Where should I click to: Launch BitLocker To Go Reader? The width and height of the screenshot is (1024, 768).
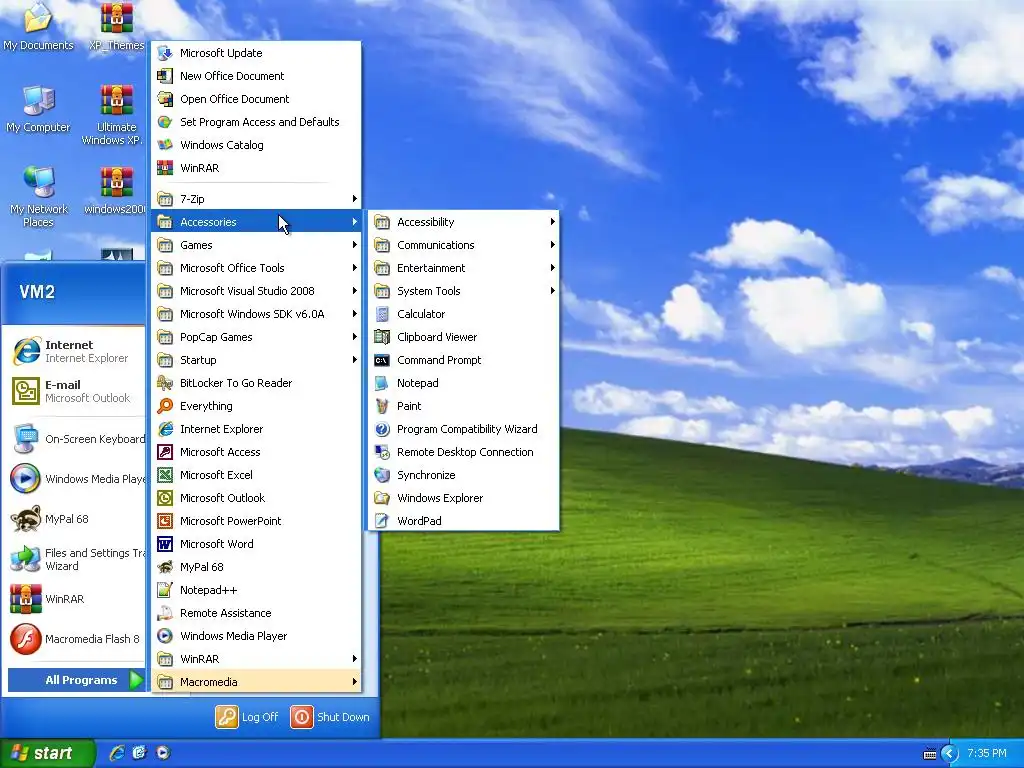coord(256,383)
